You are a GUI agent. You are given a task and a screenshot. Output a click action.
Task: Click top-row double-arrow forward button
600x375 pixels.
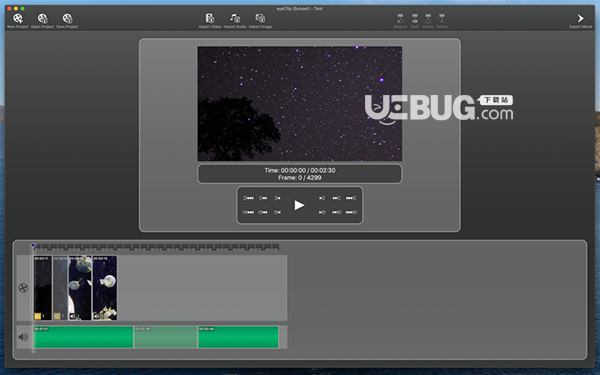(336, 198)
